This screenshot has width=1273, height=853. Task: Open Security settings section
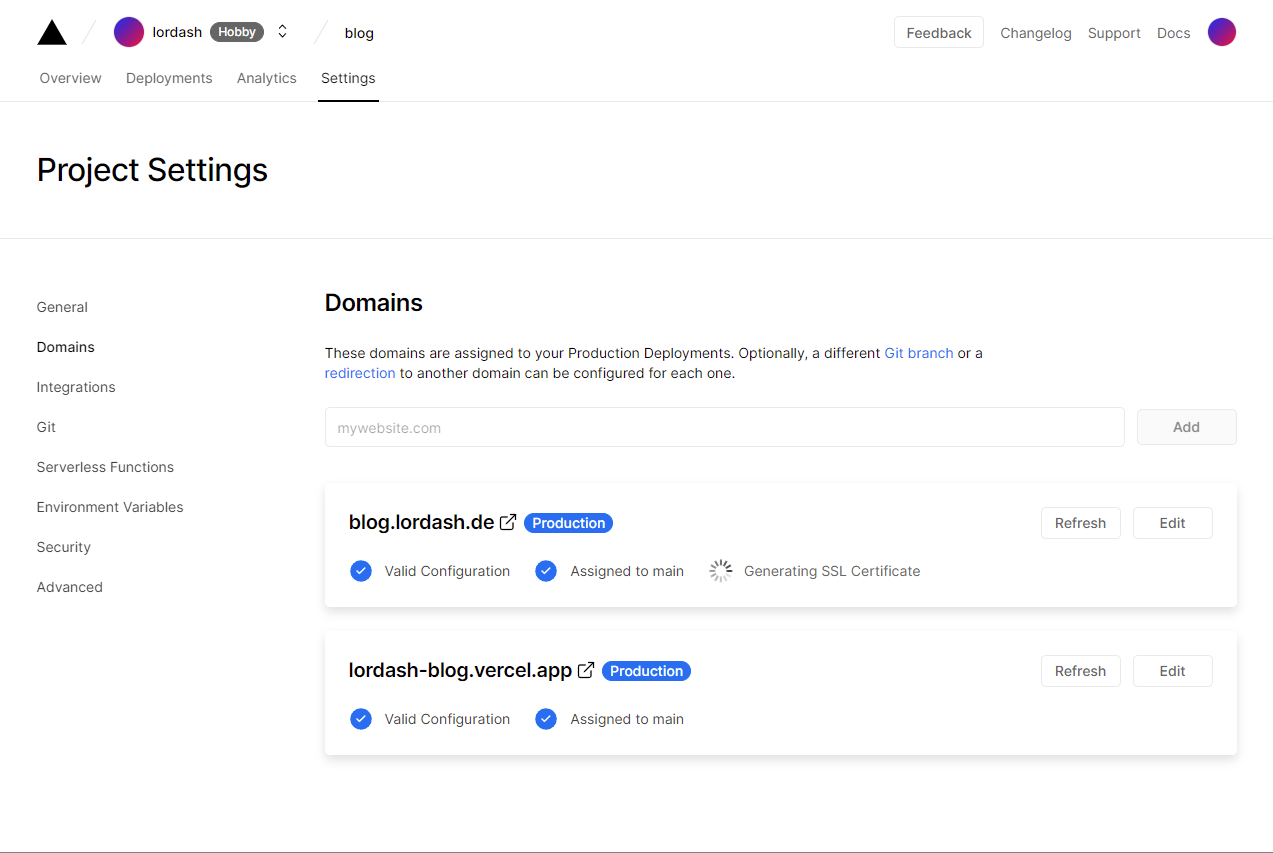click(64, 547)
